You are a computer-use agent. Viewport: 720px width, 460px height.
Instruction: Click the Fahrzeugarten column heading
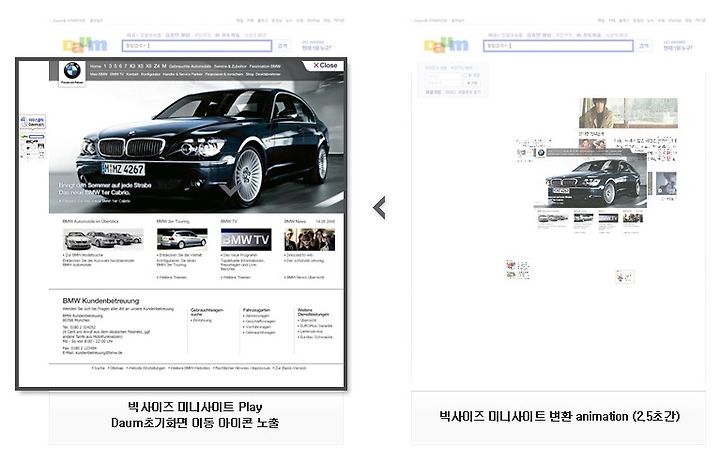pos(256,310)
